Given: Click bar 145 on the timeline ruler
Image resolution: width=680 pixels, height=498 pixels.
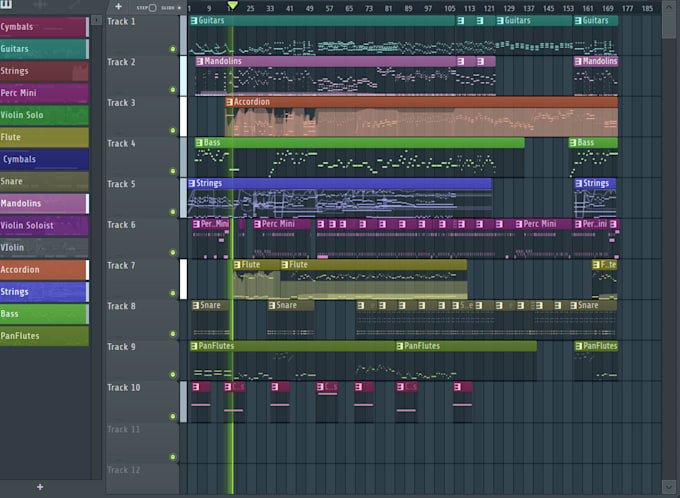Looking at the screenshot, I should click(548, 8).
